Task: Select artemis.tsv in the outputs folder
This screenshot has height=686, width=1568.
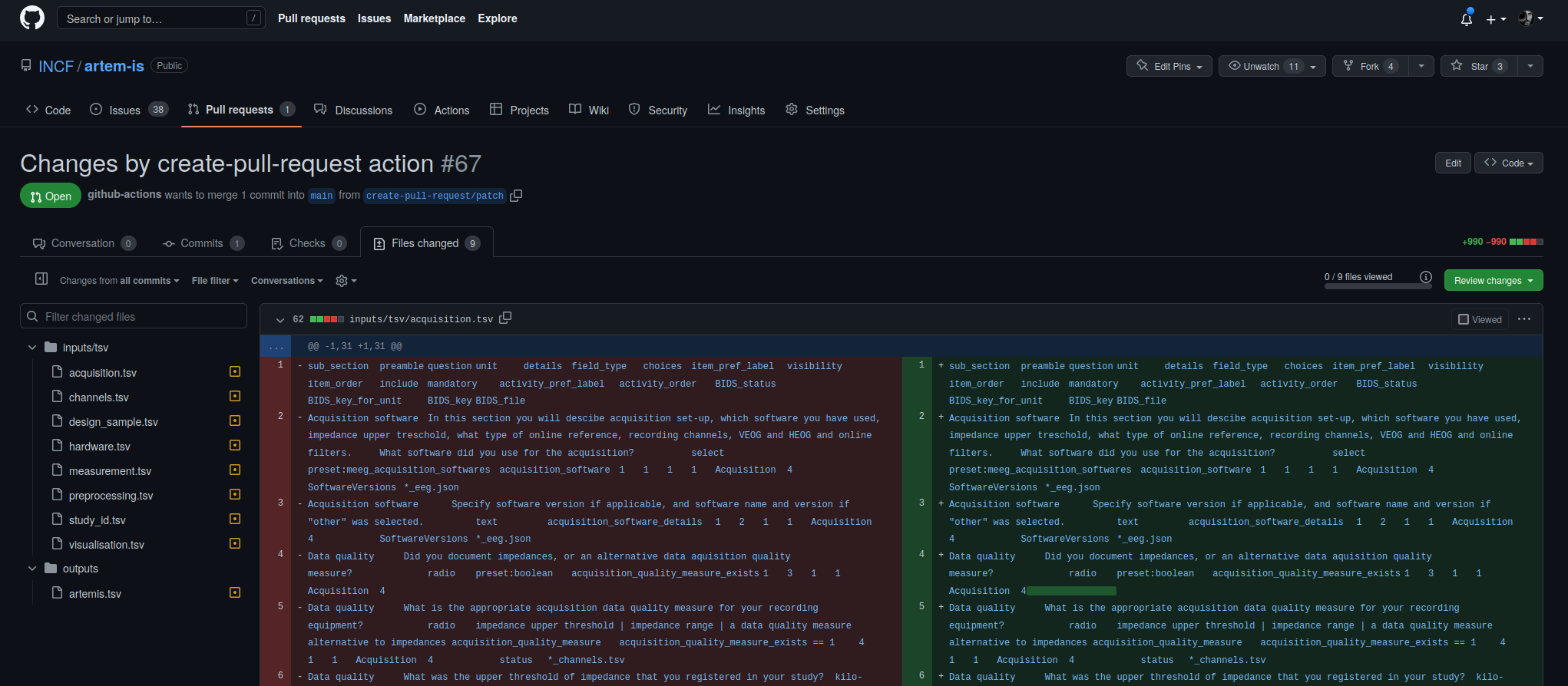Action: (94, 594)
